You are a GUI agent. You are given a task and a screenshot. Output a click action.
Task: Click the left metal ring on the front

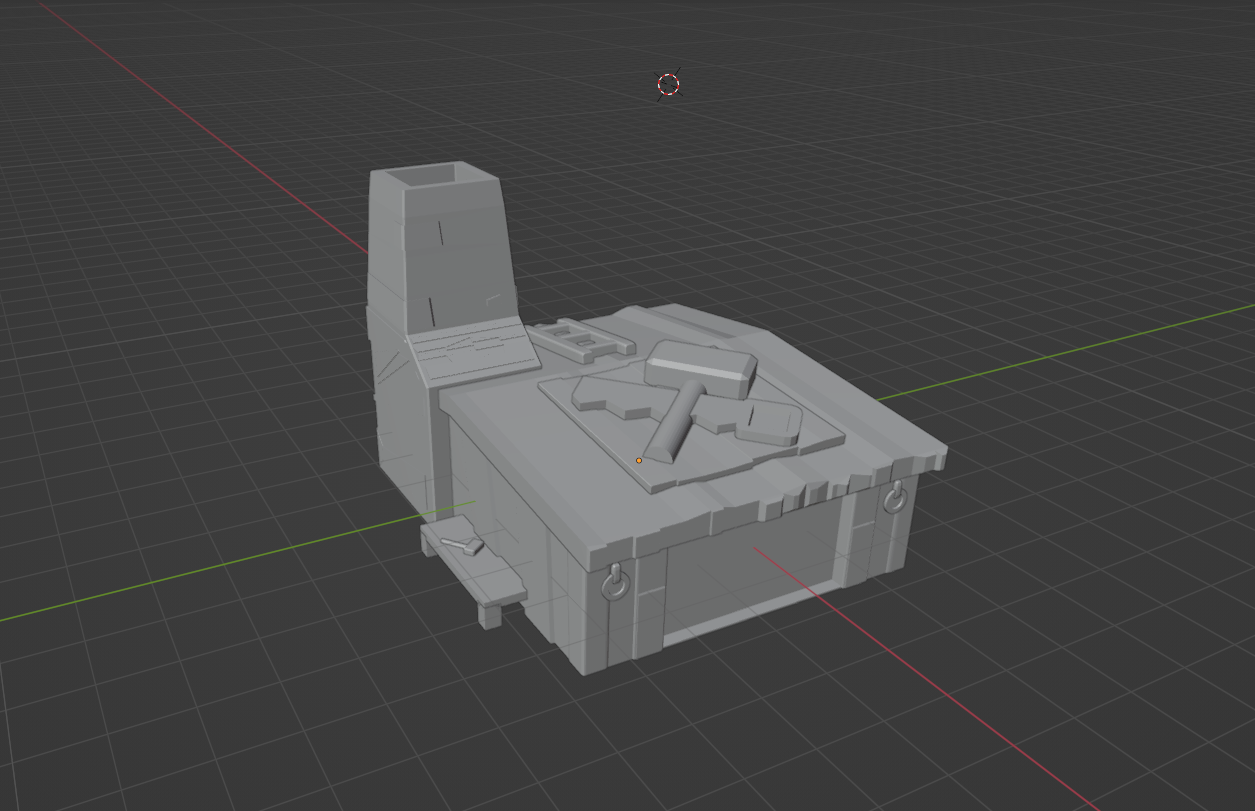(617, 580)
